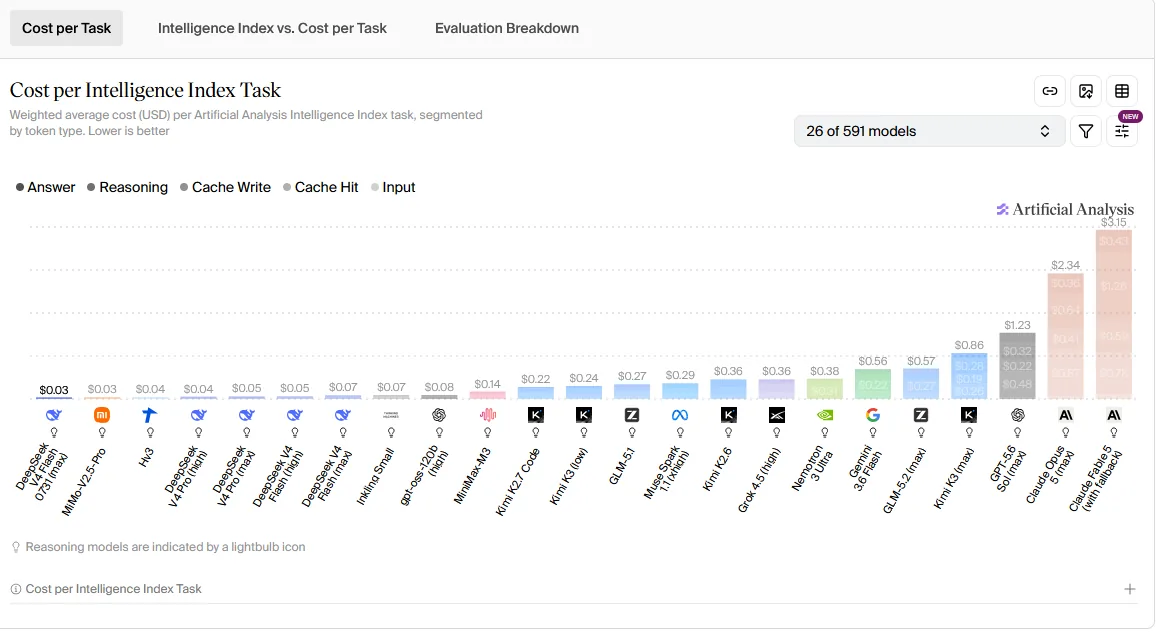
Task: Select the Nvidia logo above Nemotron 3 Ultra
Action: click(x=824, y=415)
